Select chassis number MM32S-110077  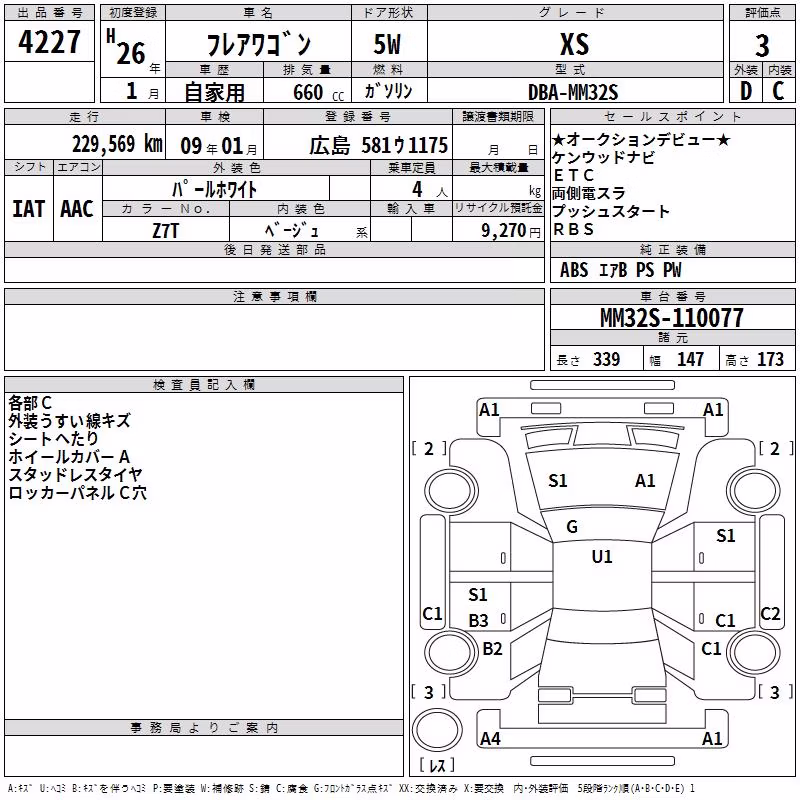pyautogui.click(x=671, y=318)
